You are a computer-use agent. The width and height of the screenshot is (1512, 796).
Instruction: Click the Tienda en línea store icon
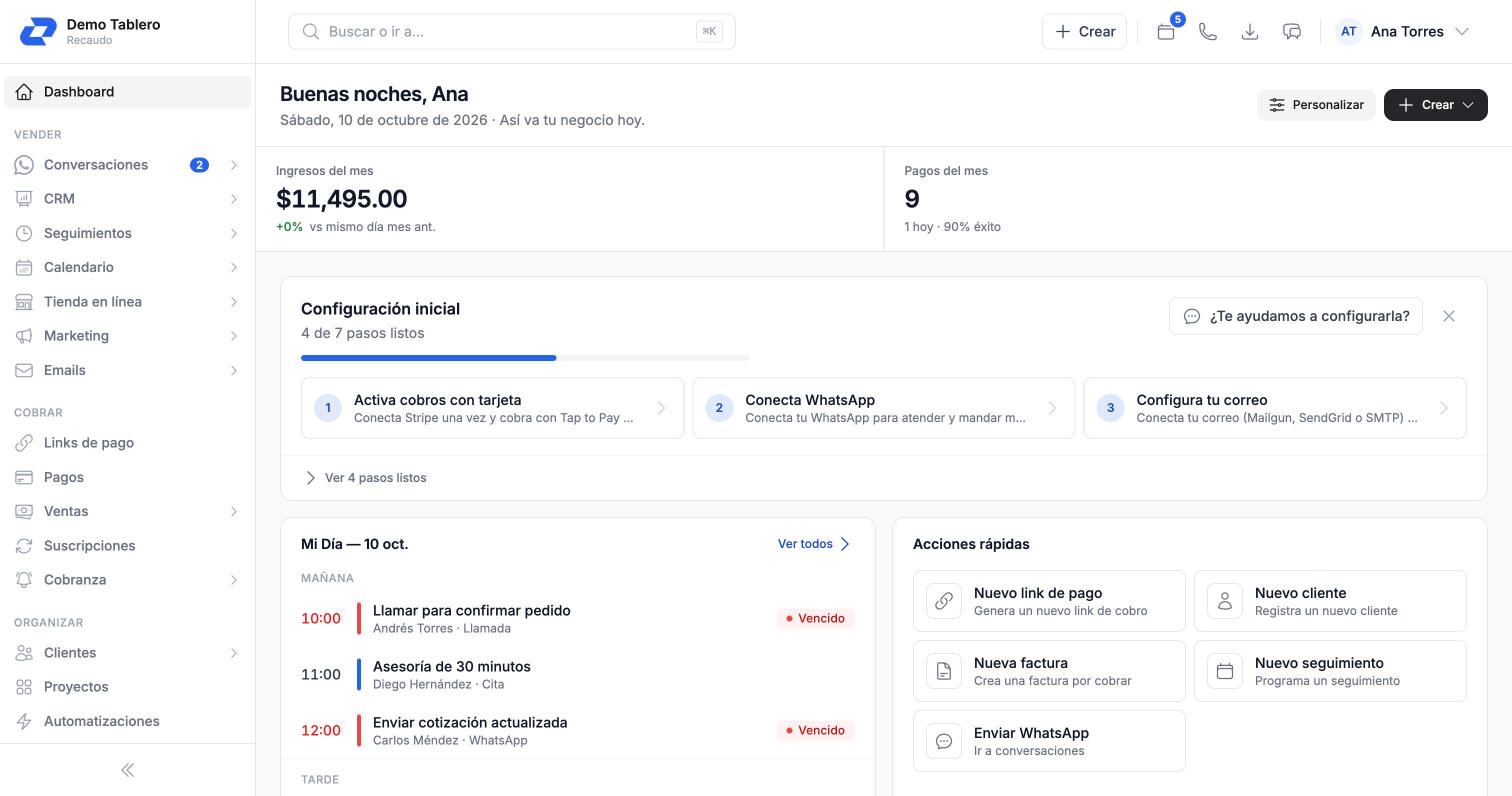(24, 302)
